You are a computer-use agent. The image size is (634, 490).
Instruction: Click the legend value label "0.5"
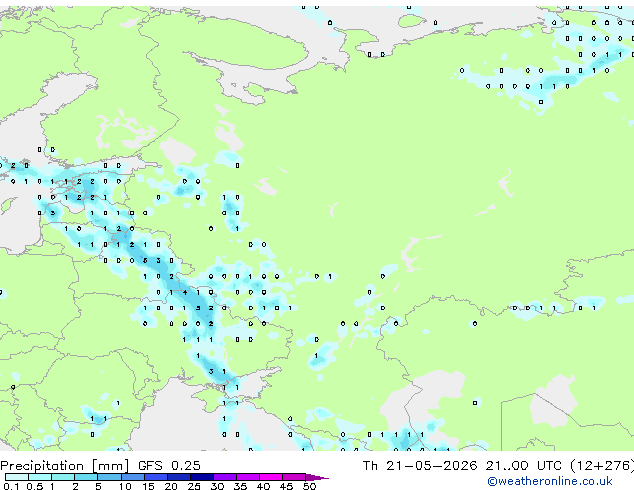(x=35, y=486)
